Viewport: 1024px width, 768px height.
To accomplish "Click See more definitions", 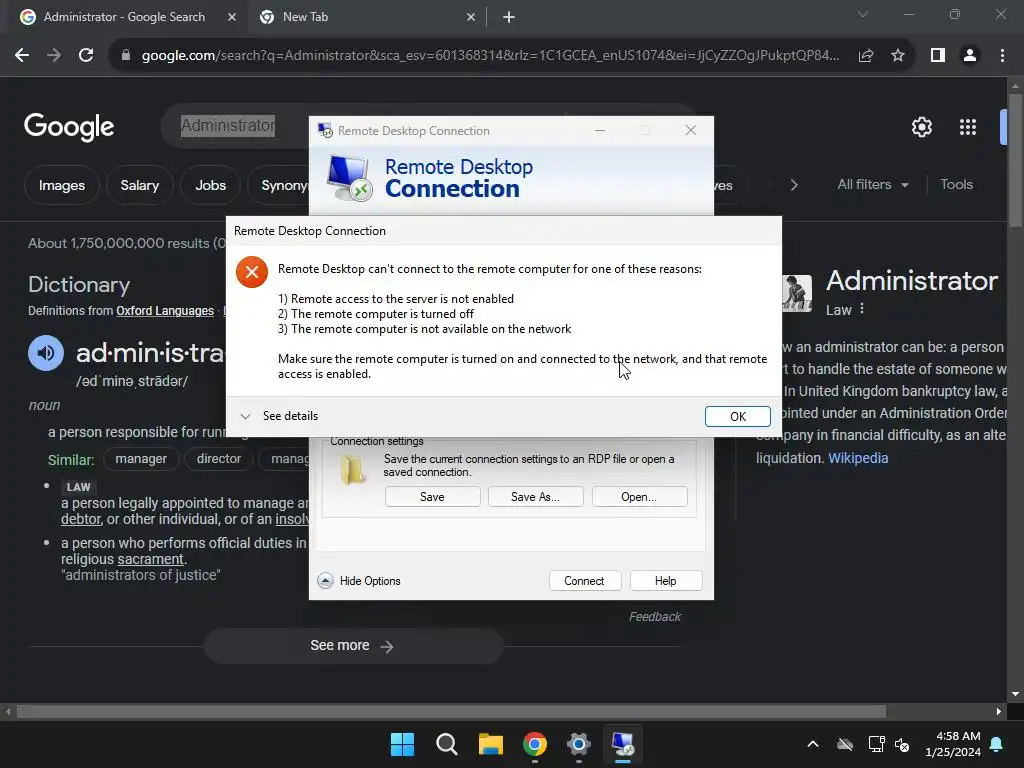I will tap(353, 646).
